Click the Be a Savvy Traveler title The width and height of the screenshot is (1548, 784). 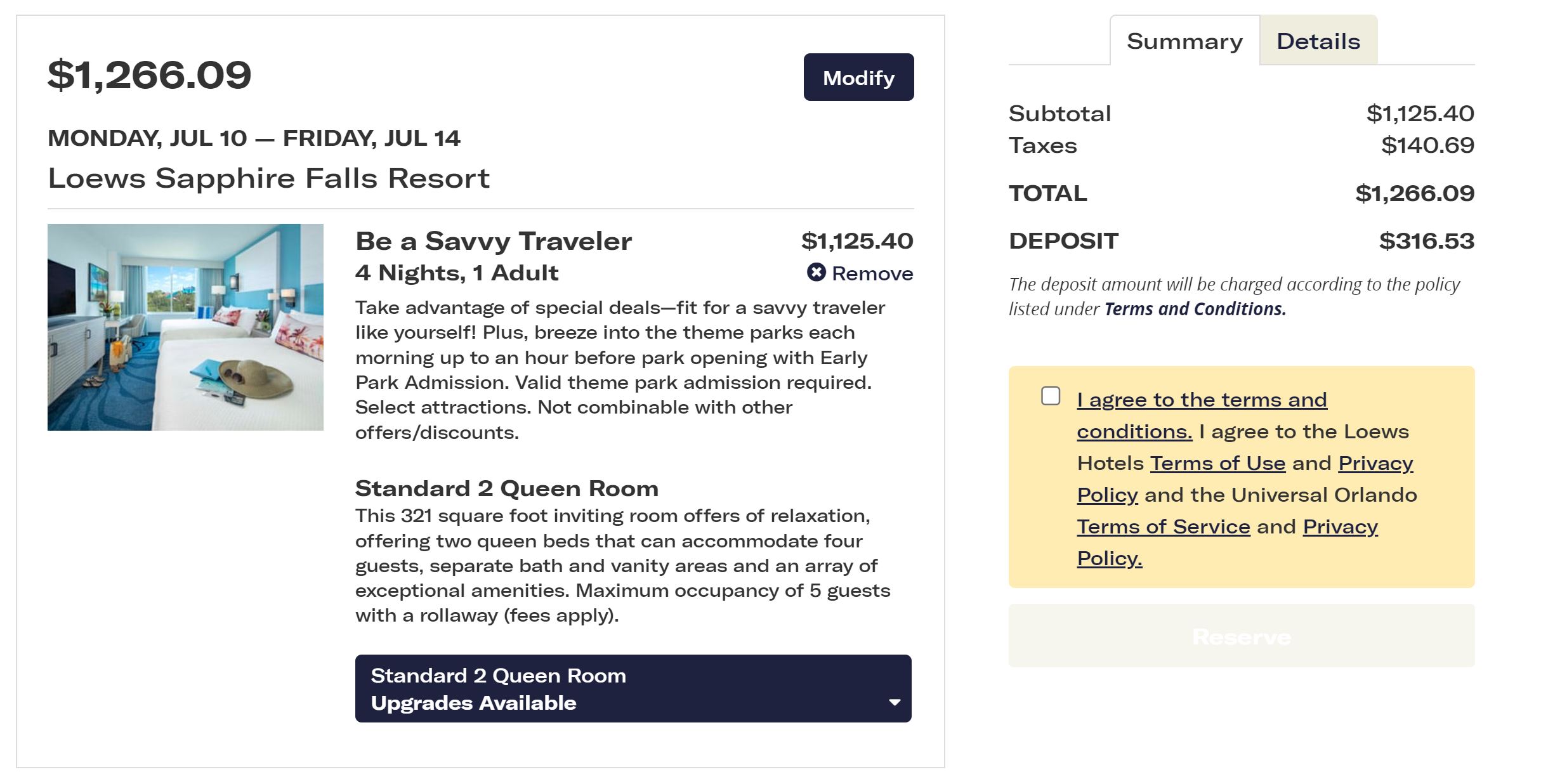pyautogui.click(x=494, y=241)
